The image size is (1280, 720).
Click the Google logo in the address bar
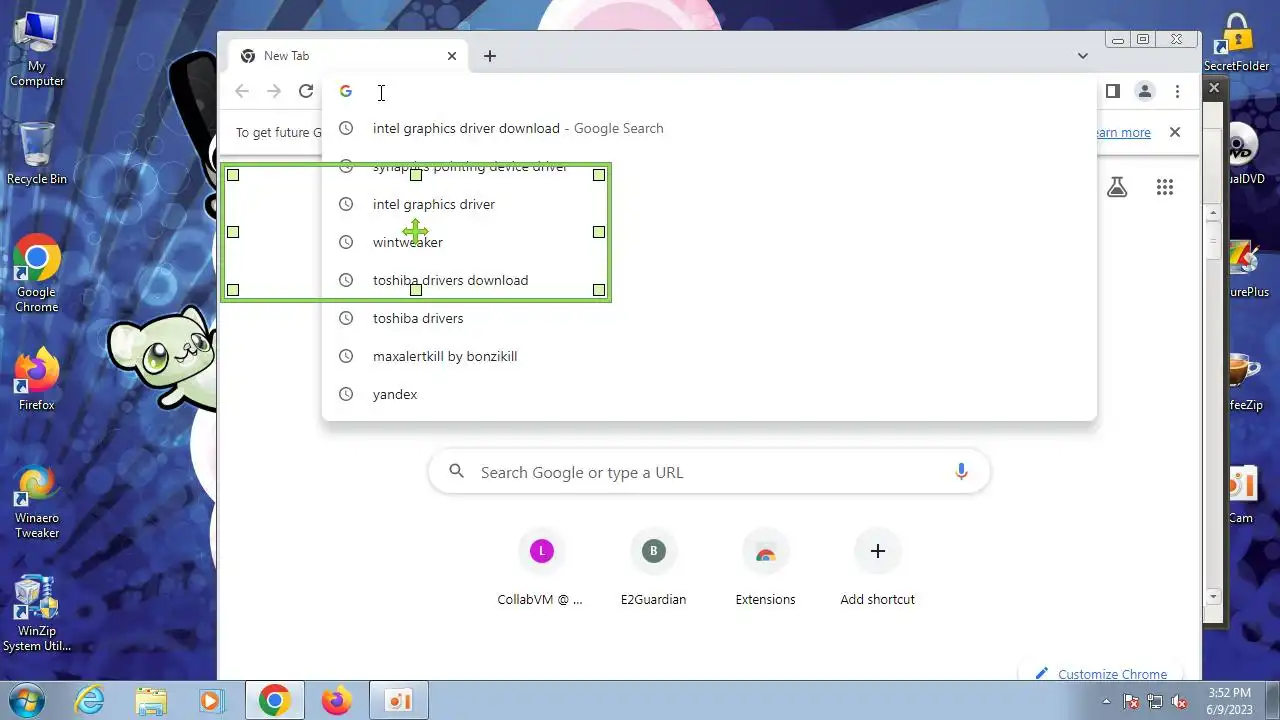tap(346, 92)
